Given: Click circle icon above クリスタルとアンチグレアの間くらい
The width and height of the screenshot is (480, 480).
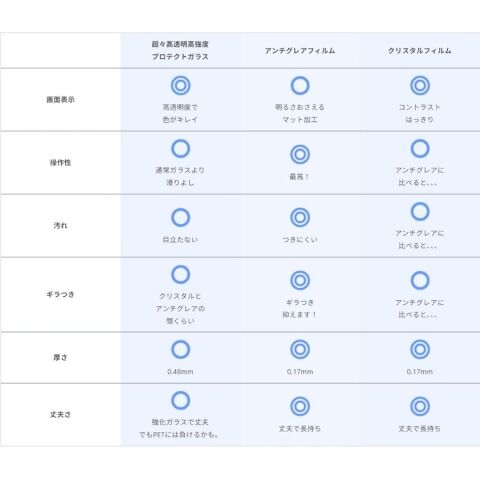Looking at the screenshot, I should [x=180, y=275].
